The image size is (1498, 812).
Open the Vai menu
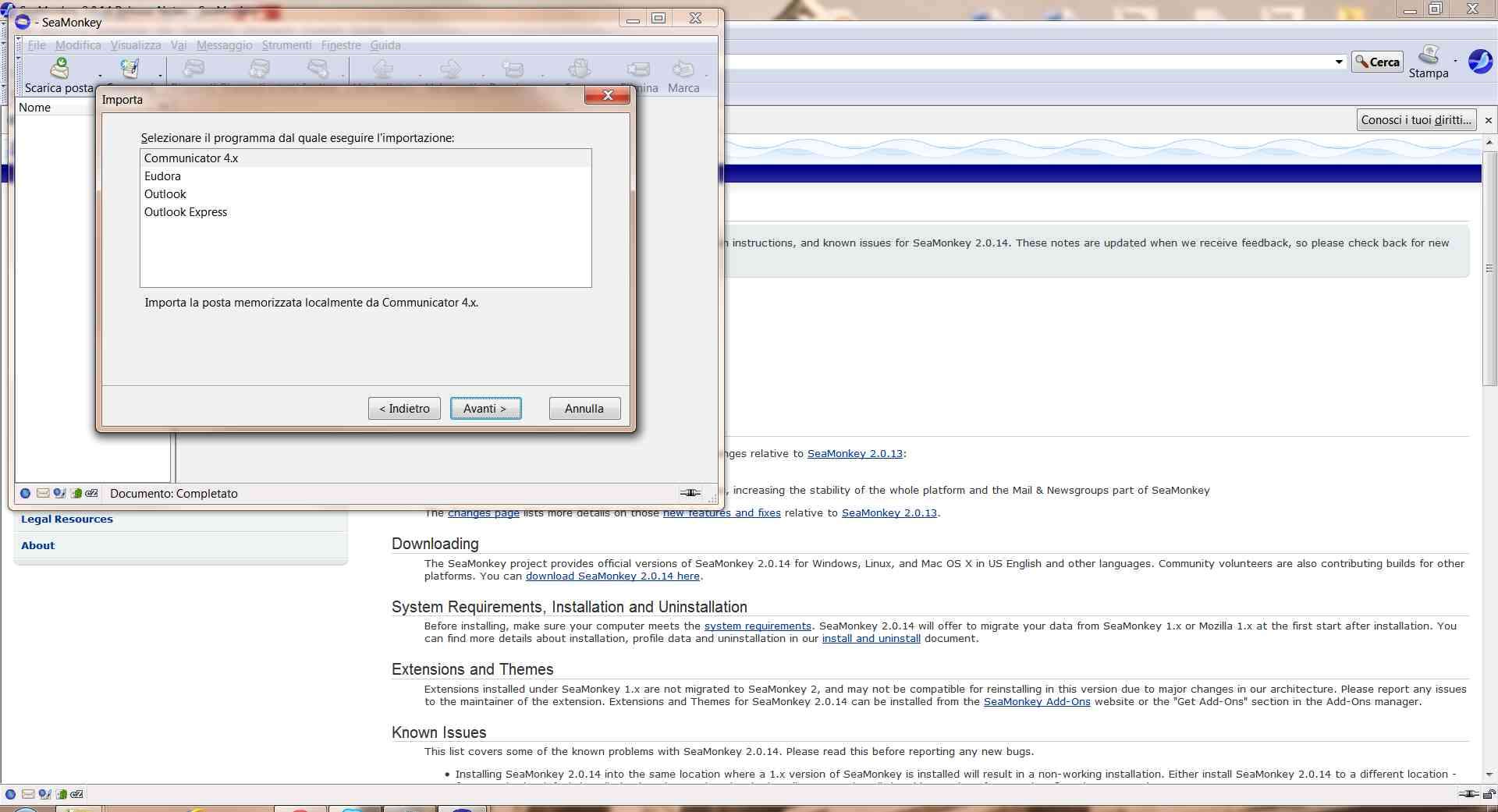point(179,45)
